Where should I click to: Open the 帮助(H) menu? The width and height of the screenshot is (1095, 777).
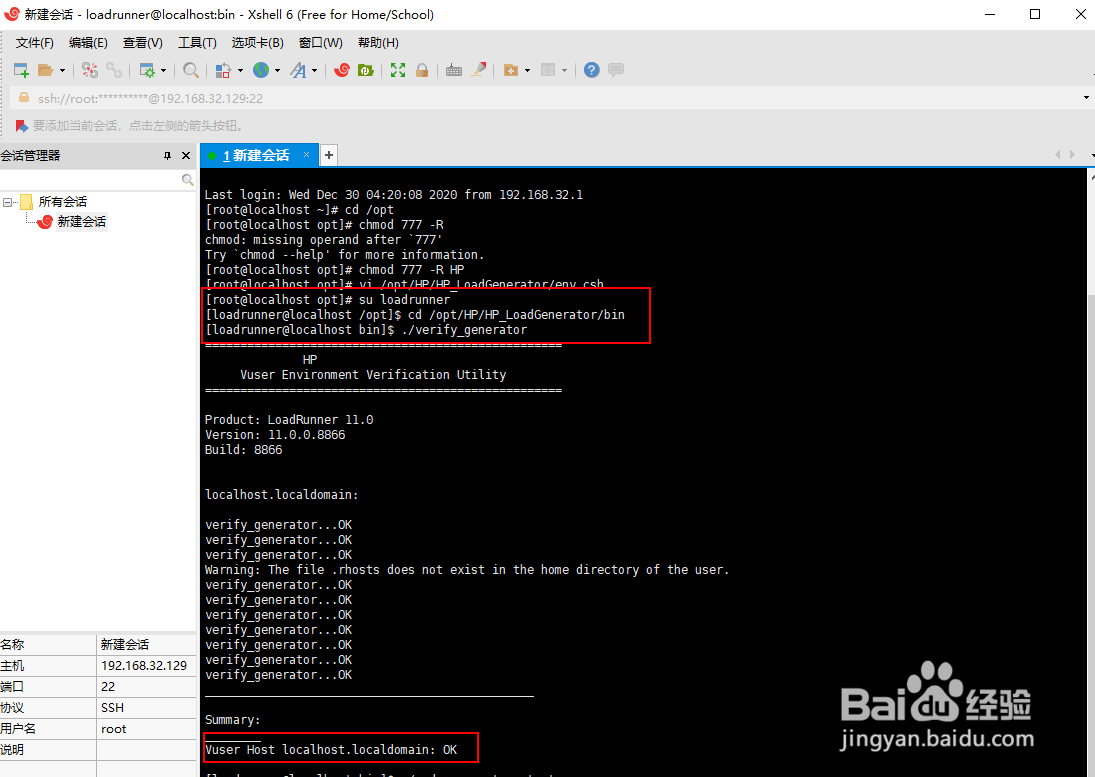pos(378,43)
